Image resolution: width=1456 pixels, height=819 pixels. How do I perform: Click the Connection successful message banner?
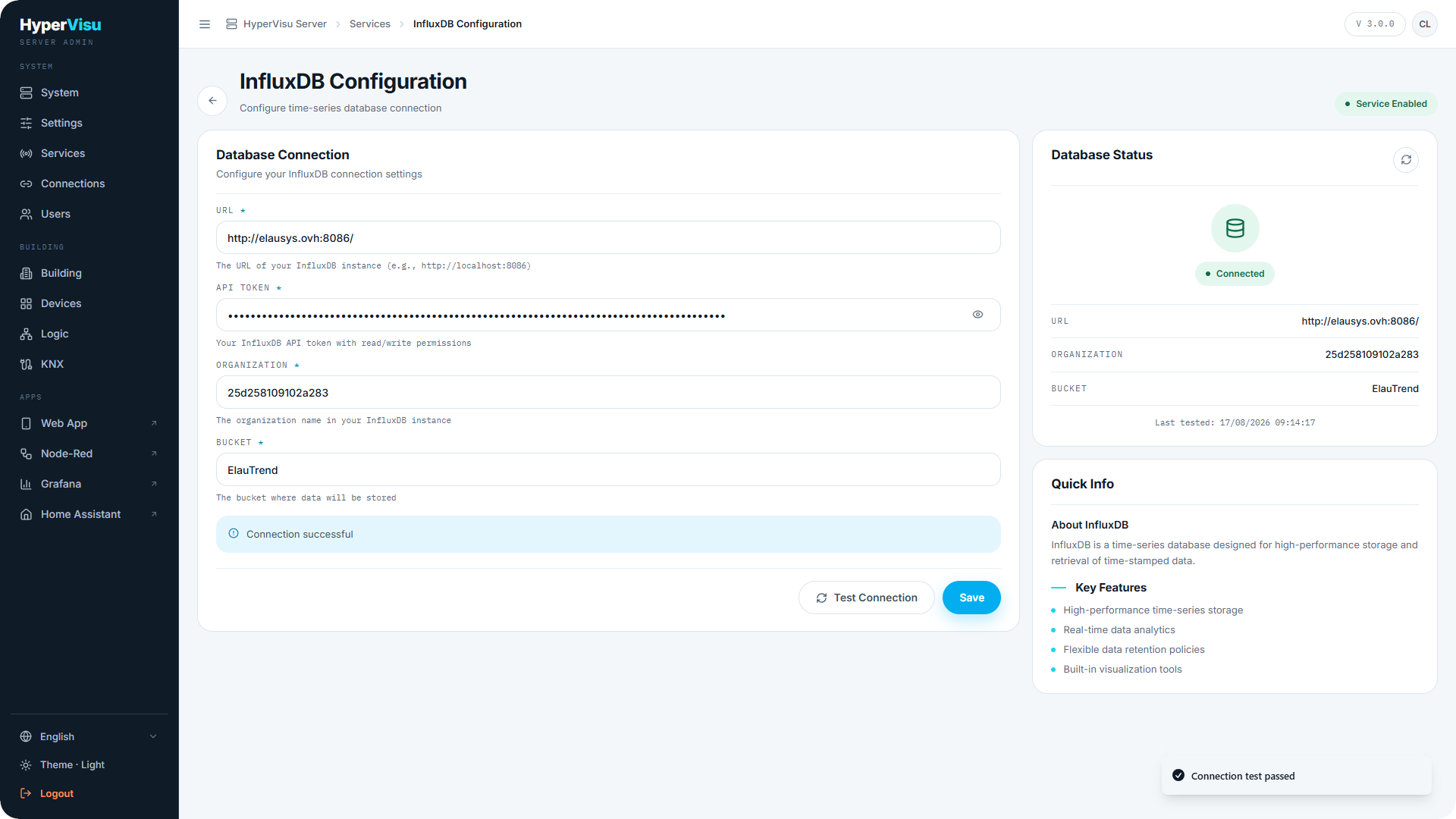click(608, 535)
